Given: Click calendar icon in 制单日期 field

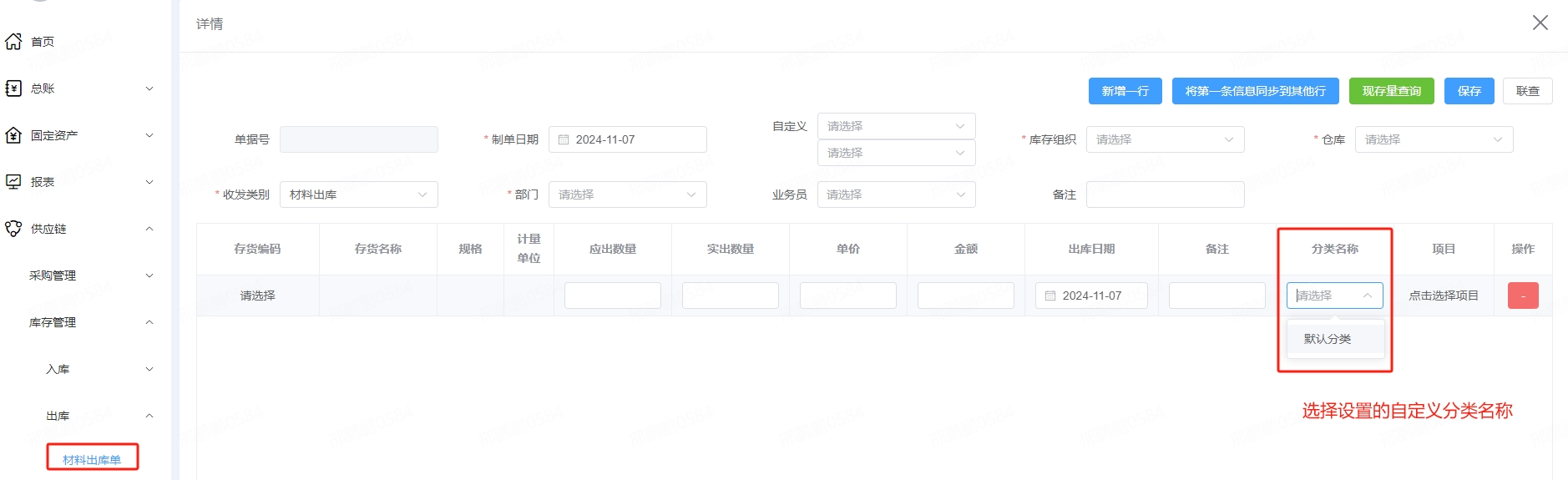Looking at the screenshot, I should [564, 139].
